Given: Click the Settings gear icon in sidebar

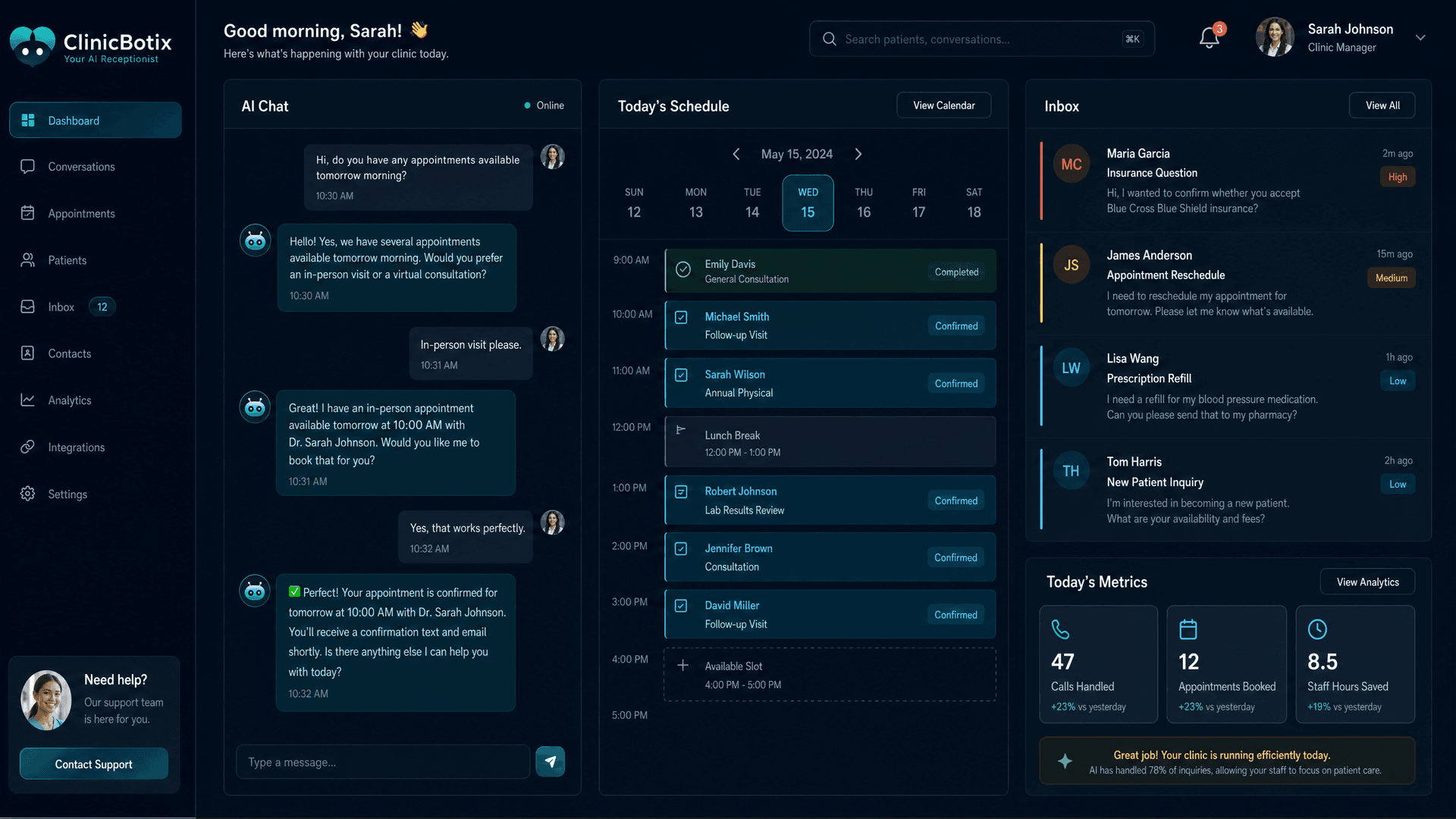Looking at the screenshot, I should 28,494.
